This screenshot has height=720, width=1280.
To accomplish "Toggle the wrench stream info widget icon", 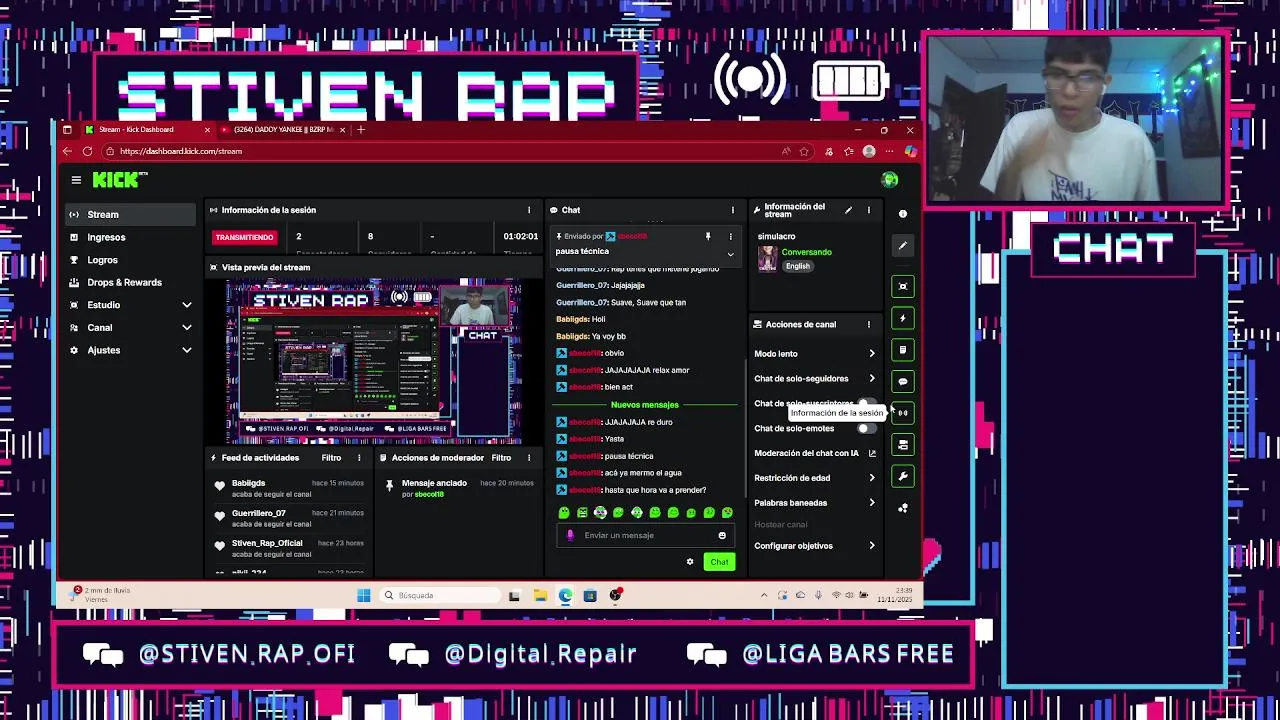I will 903,476.
